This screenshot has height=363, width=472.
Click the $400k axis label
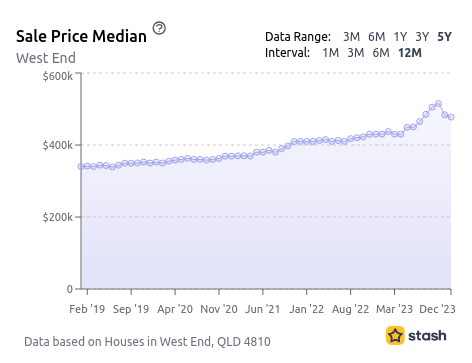[x=57, y=145]
